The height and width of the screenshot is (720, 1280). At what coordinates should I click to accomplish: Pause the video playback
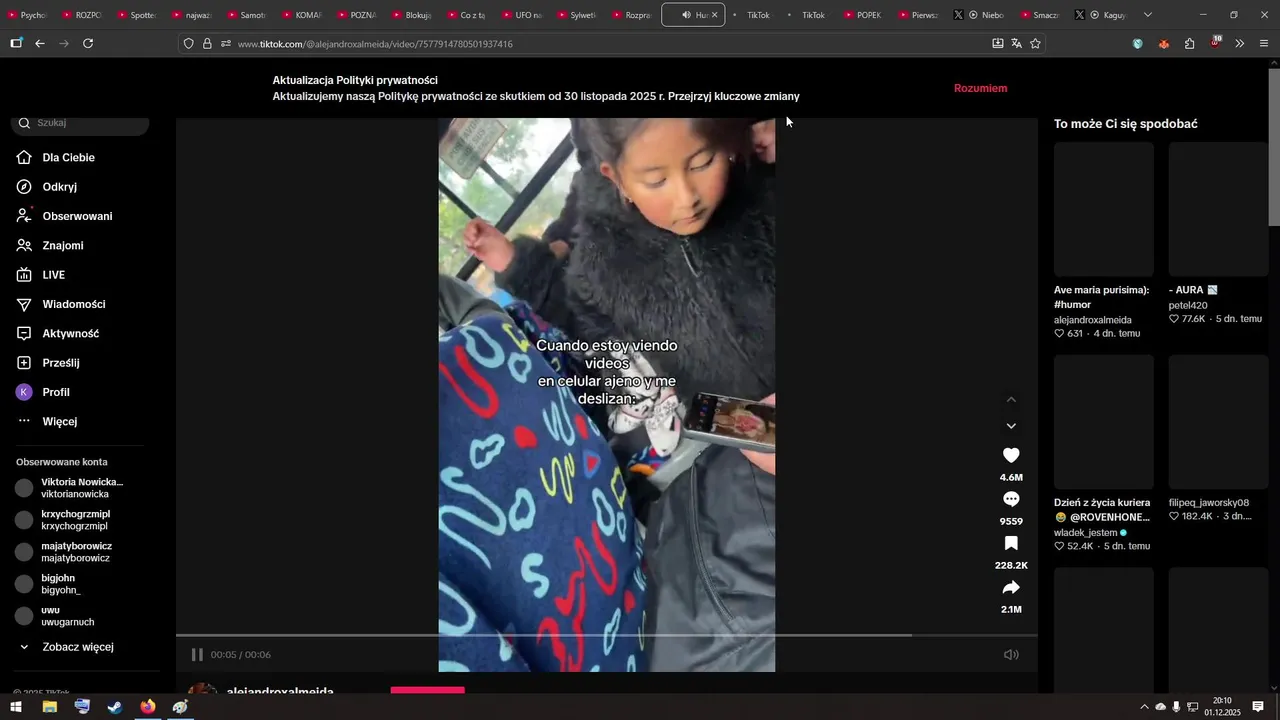coord(197,654)
